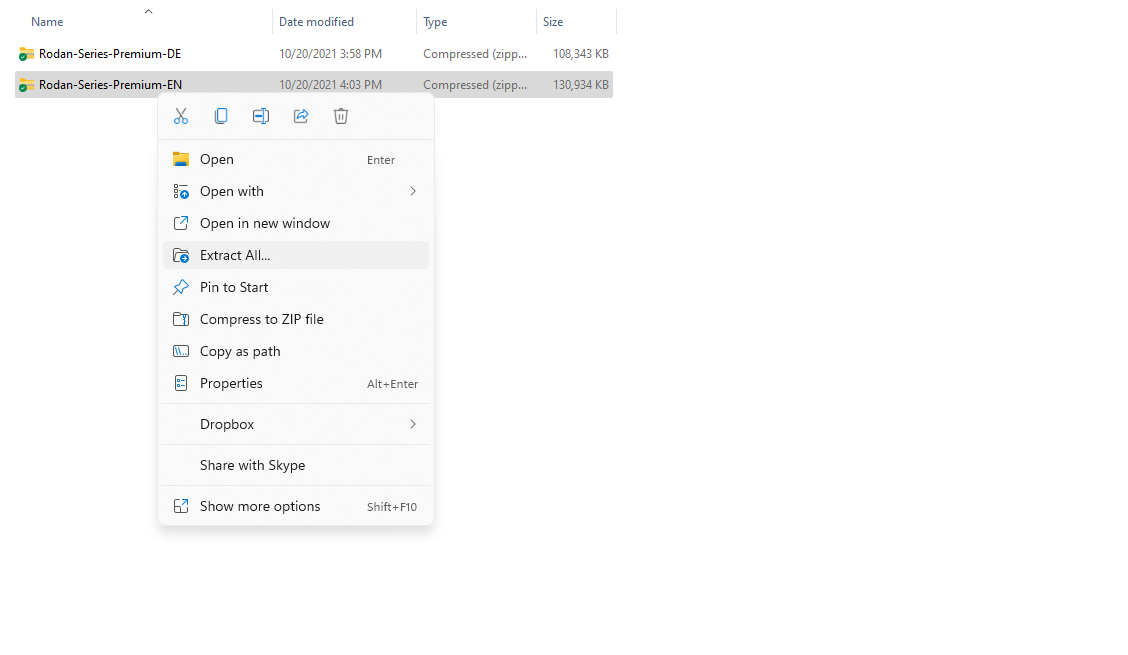The image size is (1128, 655).
Task: Click Show more options
Action: (260, 506)
